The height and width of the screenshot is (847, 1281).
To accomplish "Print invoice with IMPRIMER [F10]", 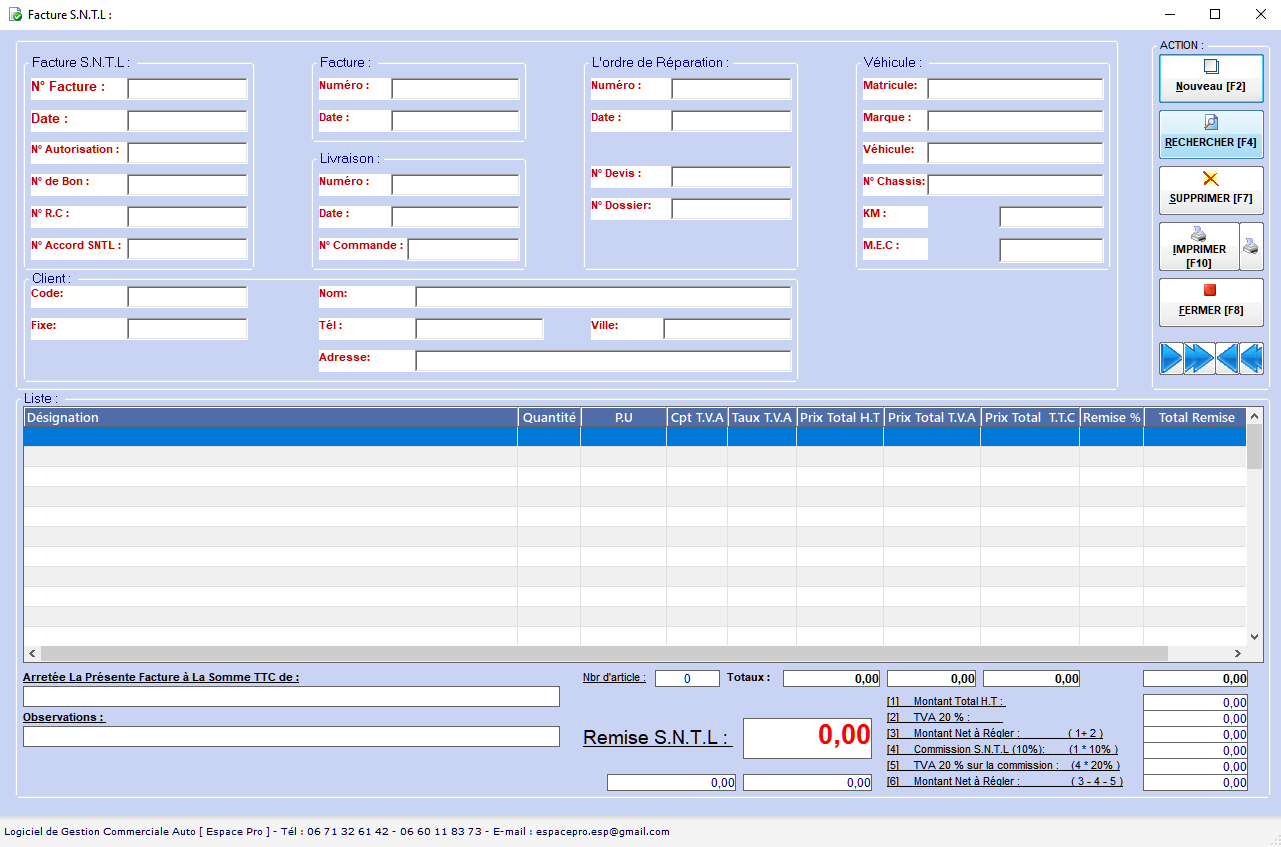I will pos(1199,246).
